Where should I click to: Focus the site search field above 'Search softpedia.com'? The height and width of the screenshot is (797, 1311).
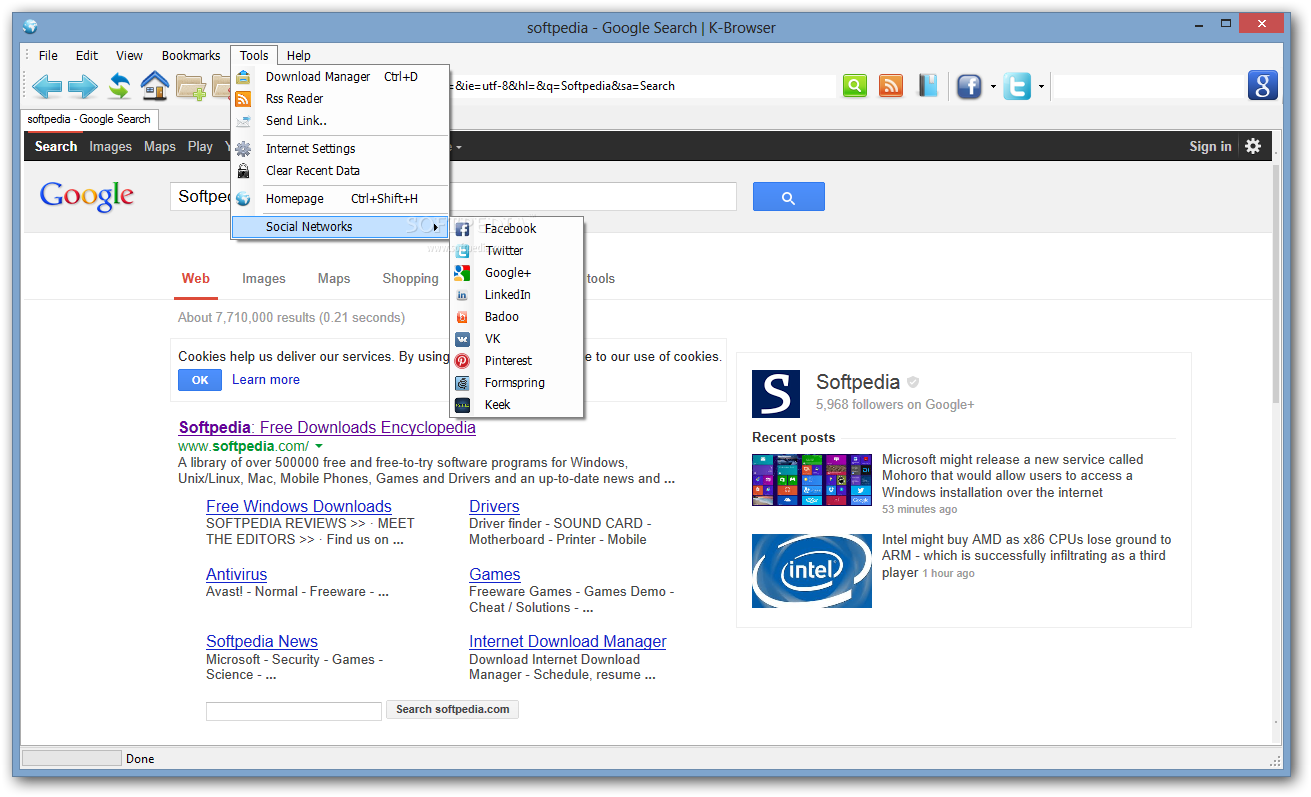tap(294, 711)
